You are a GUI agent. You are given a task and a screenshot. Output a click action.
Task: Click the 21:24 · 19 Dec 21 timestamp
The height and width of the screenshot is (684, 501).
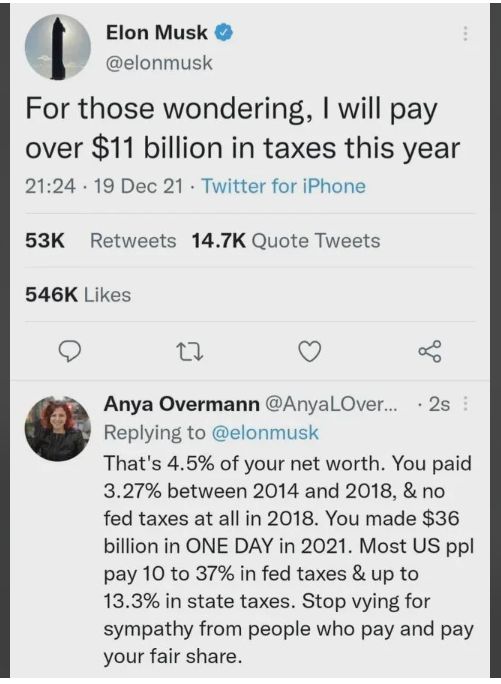104,186
